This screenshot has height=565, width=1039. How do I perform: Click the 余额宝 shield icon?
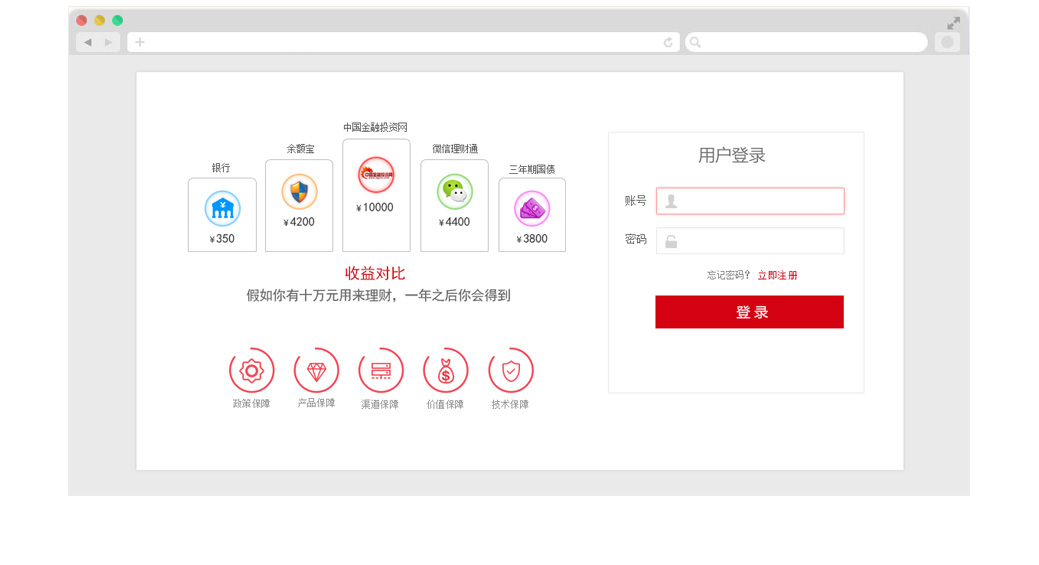[299, 192]
